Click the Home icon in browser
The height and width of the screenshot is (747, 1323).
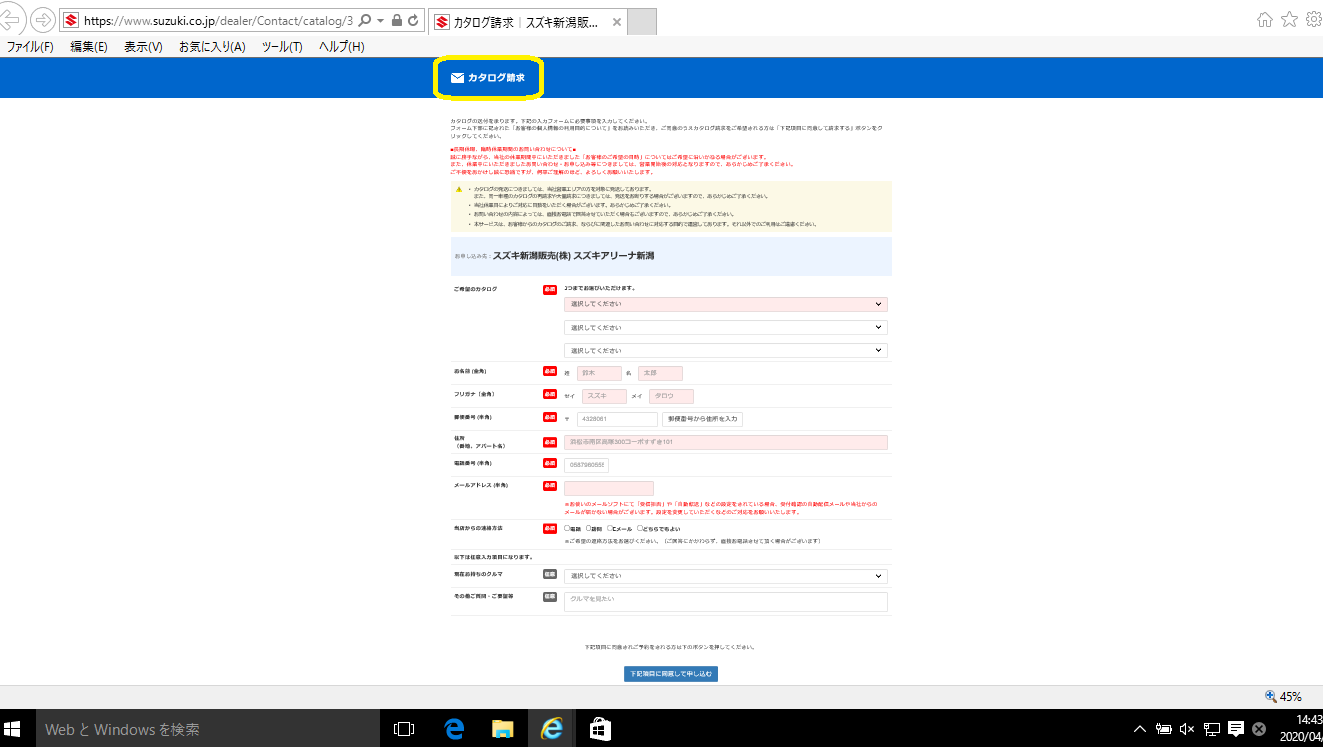[x=1266, y=19]
